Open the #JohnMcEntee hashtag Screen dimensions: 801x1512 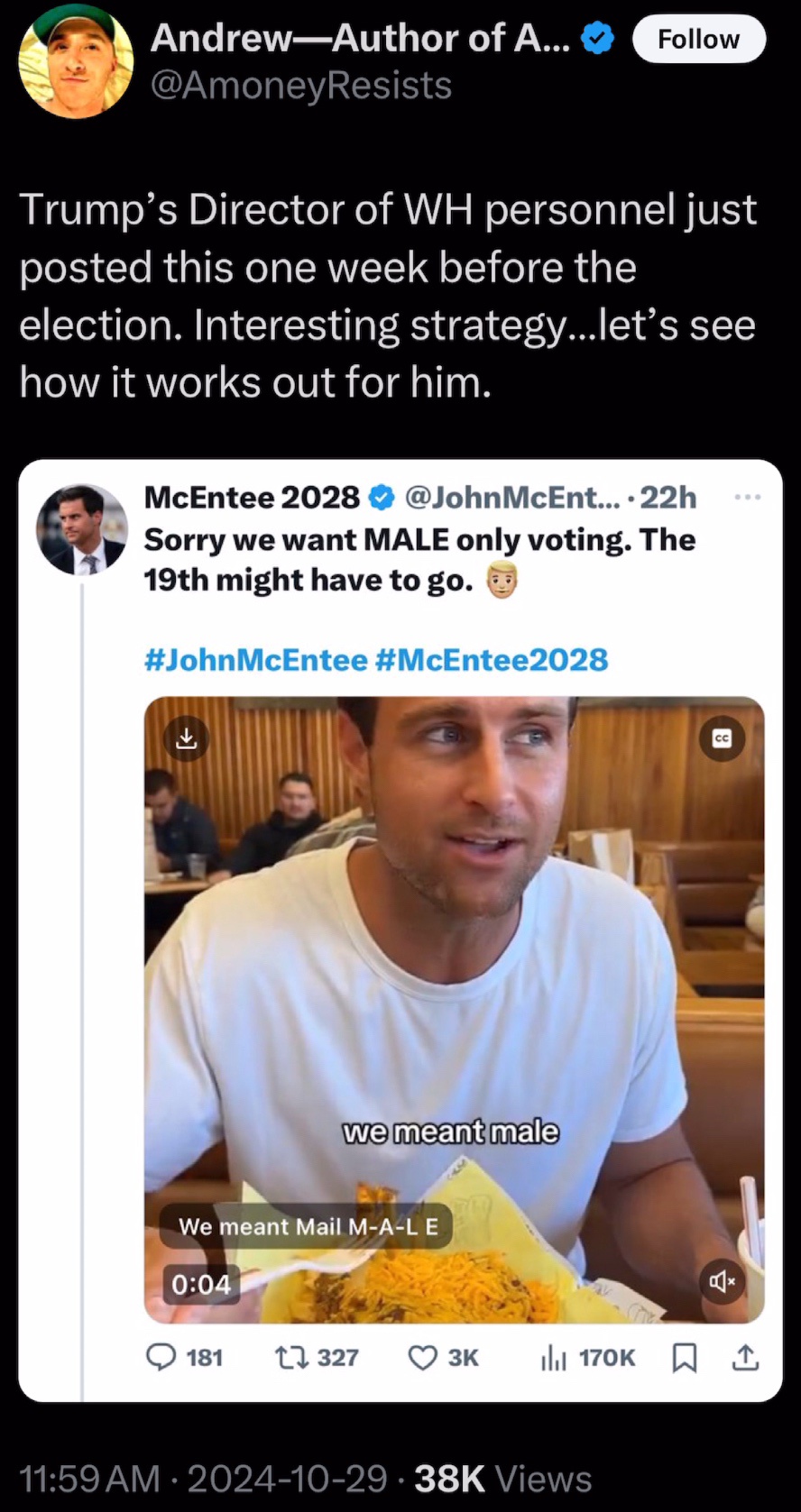point(255,660)
